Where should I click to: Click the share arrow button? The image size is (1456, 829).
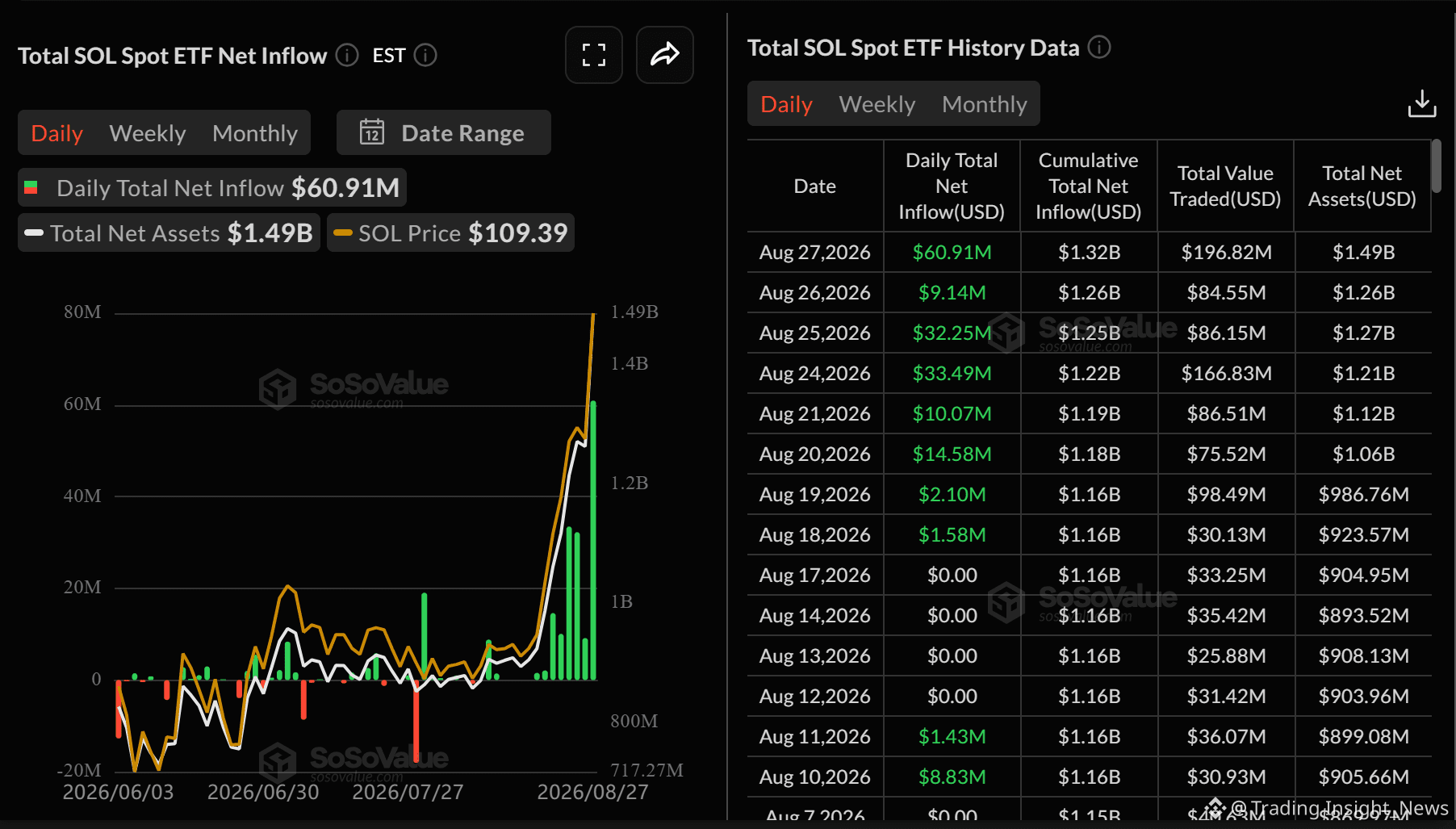coord(665,55)
